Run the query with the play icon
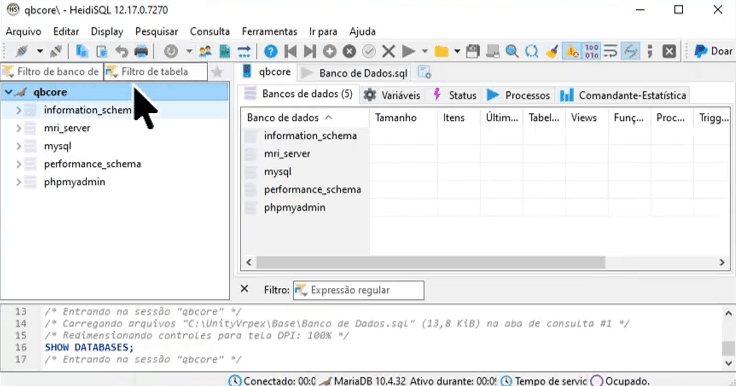This screenshot has width=736, height=386. point(408,51)
